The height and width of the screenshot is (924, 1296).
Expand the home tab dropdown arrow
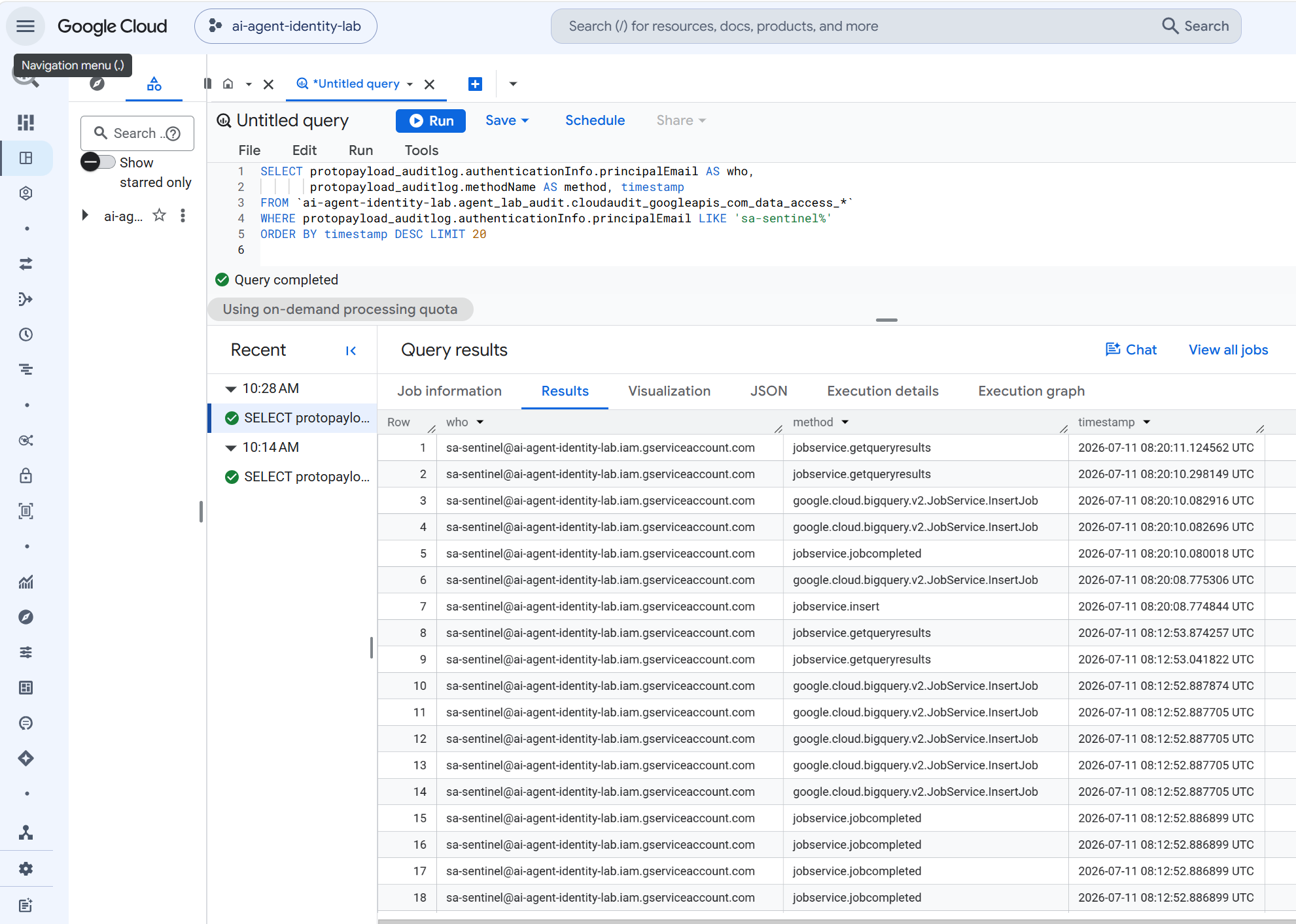coord(249,84)
